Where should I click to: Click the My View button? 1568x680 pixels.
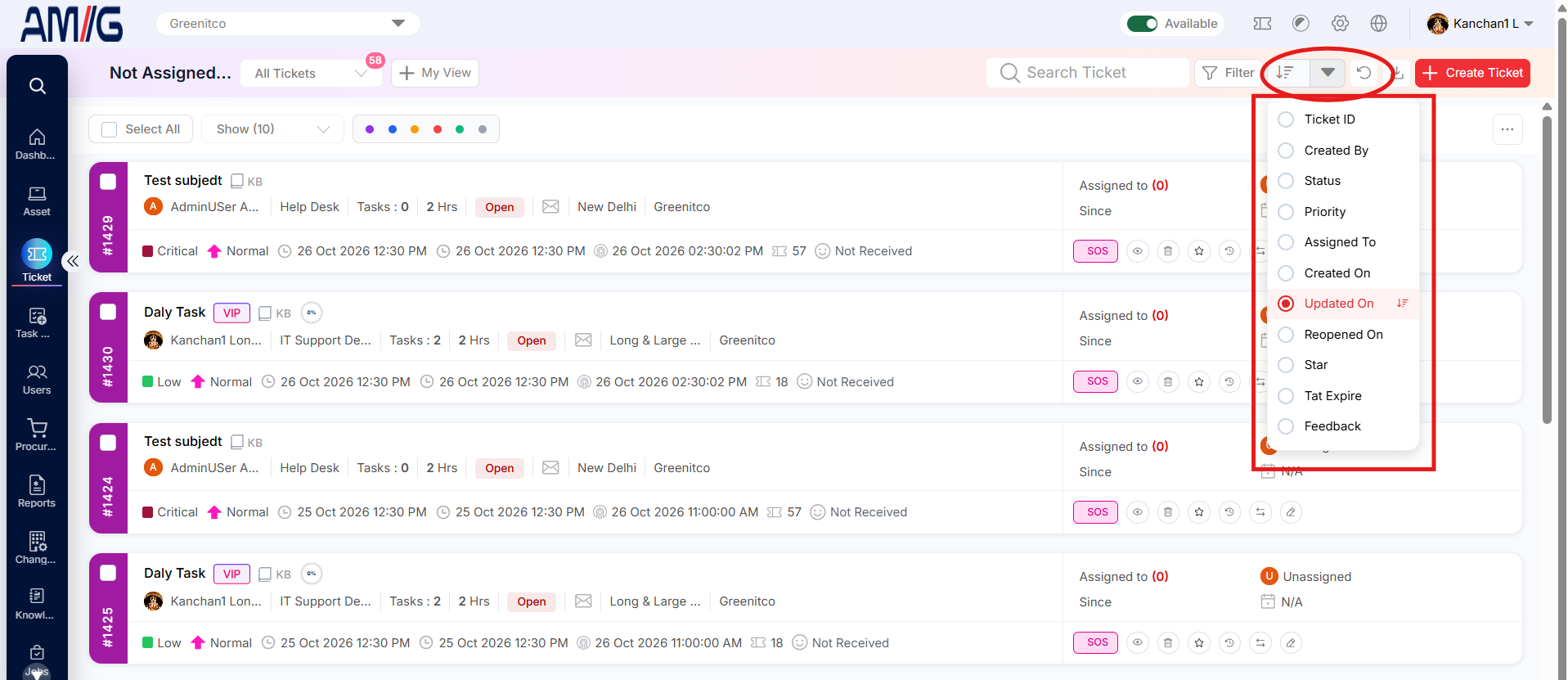[435, 73]
